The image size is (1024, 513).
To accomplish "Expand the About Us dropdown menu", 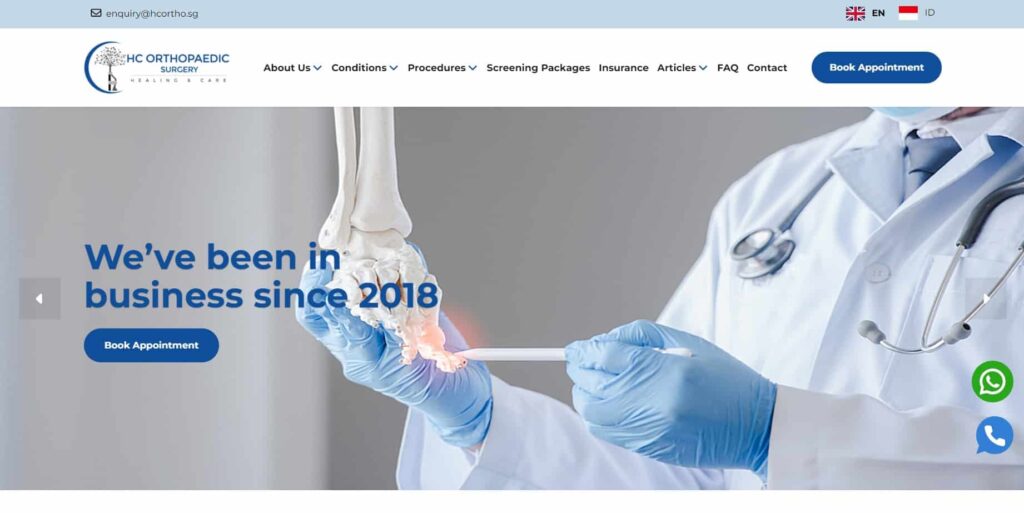I will 293,68.
